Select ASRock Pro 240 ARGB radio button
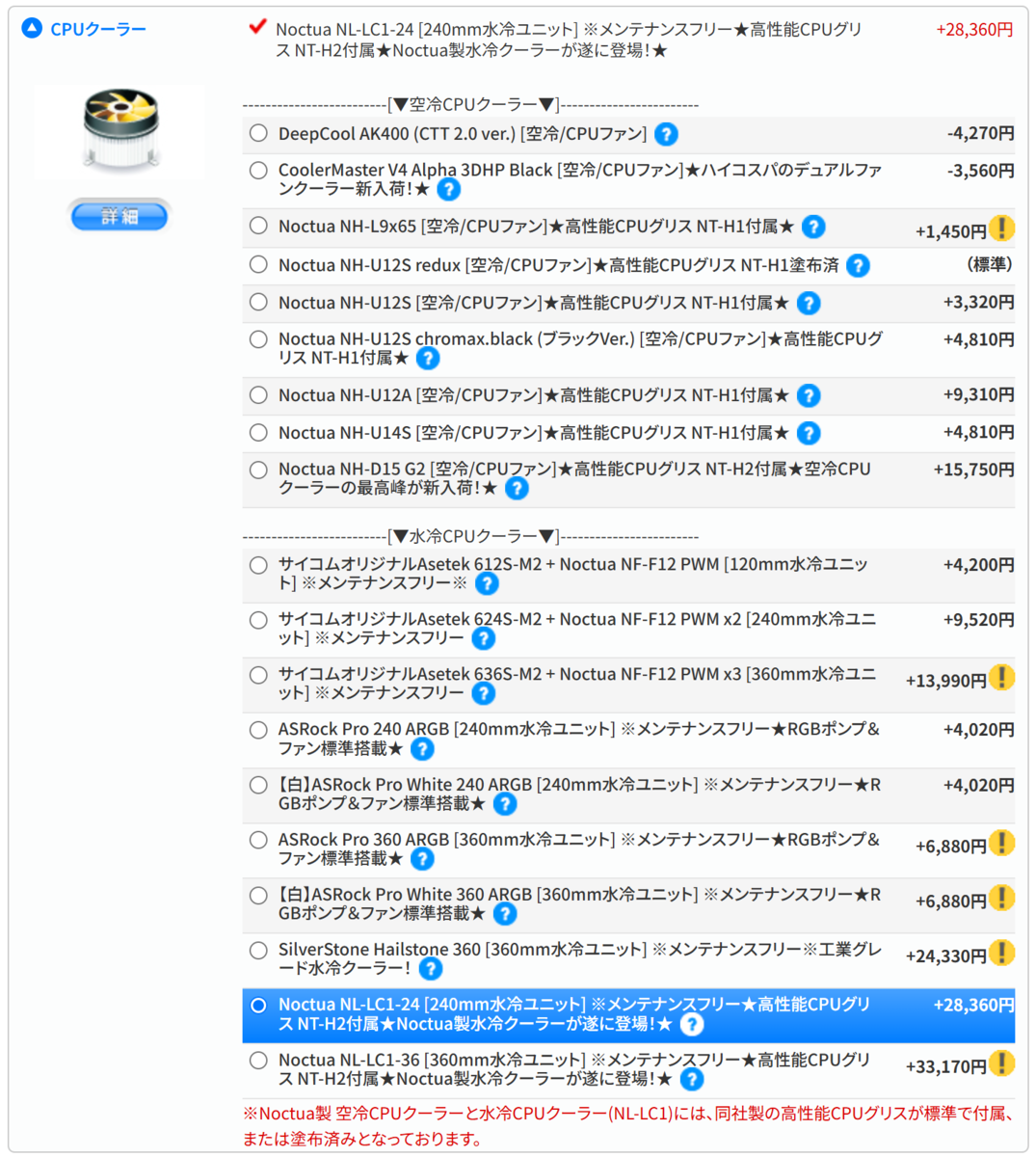Image resolution: width=1036 pixels, height=1157 pixels. click(x=258, y=730)
